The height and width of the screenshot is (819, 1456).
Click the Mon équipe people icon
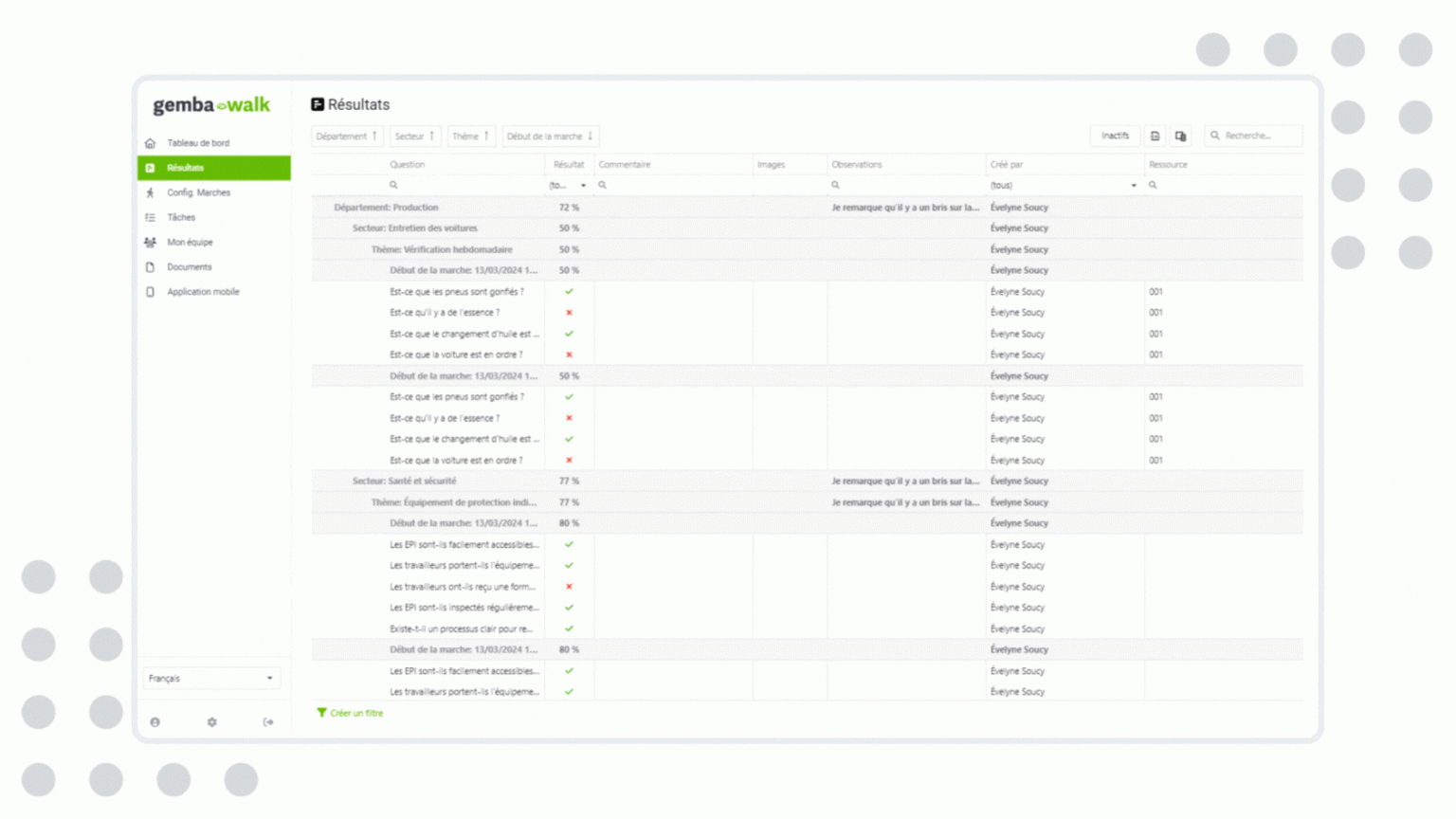(150, 243)
